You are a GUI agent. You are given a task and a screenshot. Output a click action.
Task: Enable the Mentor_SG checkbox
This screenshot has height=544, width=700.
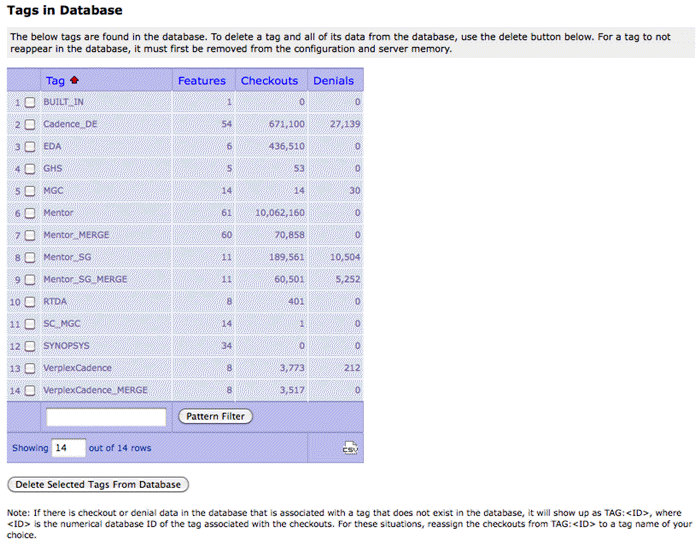click(30, 257)
